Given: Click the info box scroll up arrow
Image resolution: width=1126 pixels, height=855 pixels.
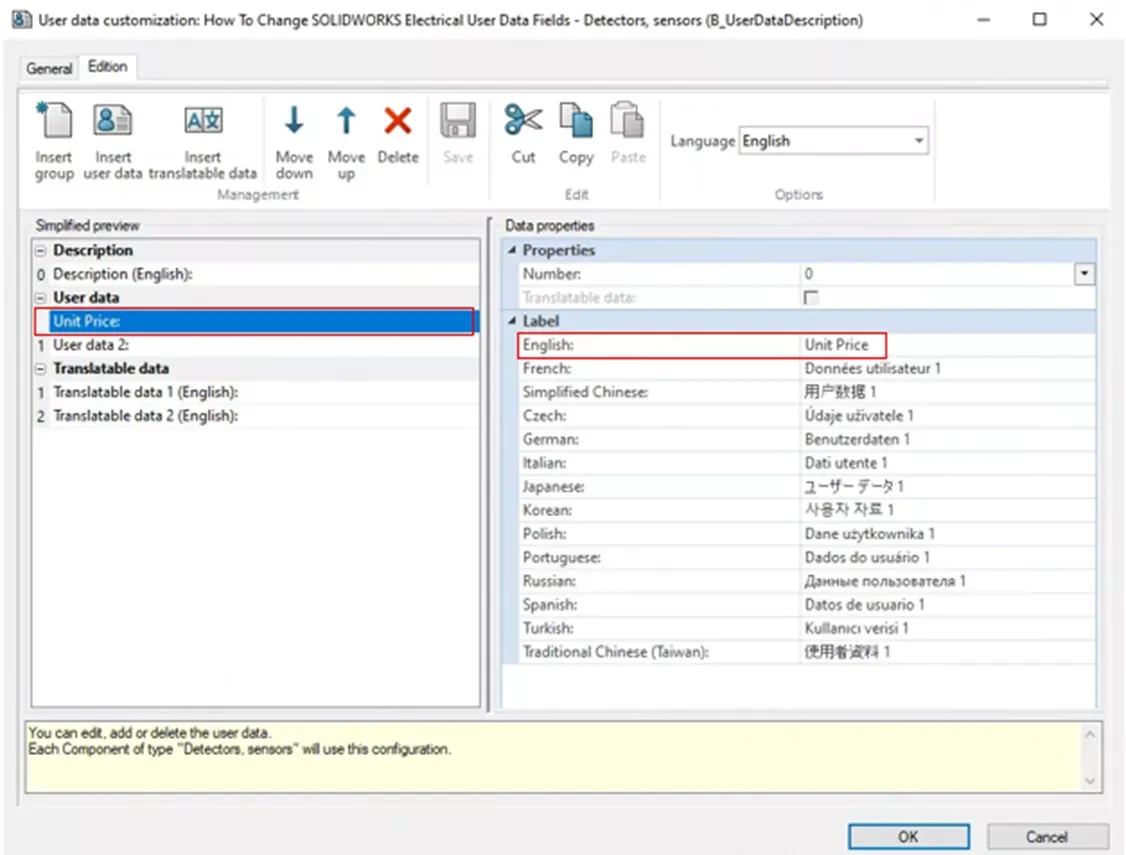Looking at the screenshot, I should tap(1089, 734).
